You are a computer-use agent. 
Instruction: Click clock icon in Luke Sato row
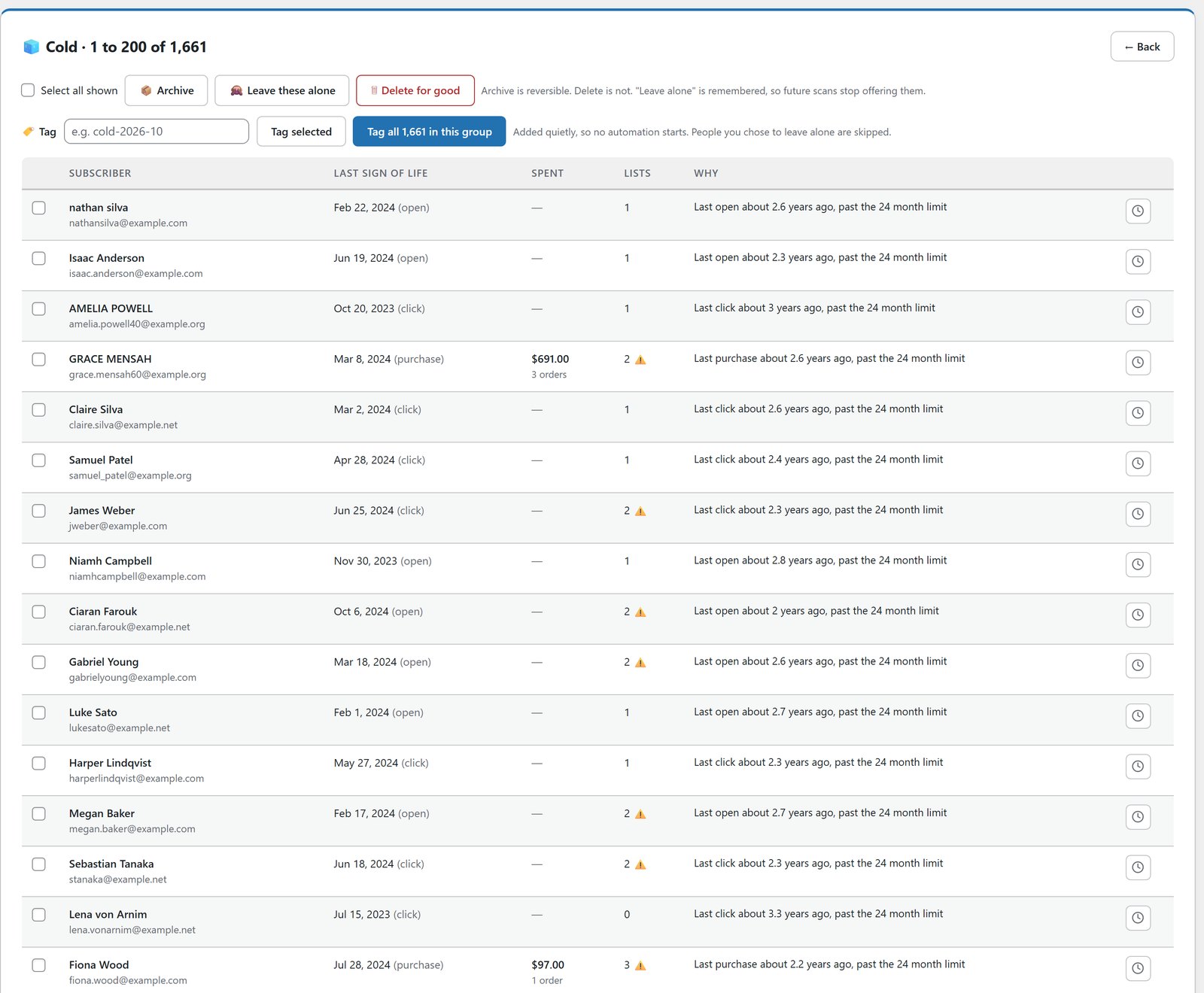click(x=1138, y=715)
